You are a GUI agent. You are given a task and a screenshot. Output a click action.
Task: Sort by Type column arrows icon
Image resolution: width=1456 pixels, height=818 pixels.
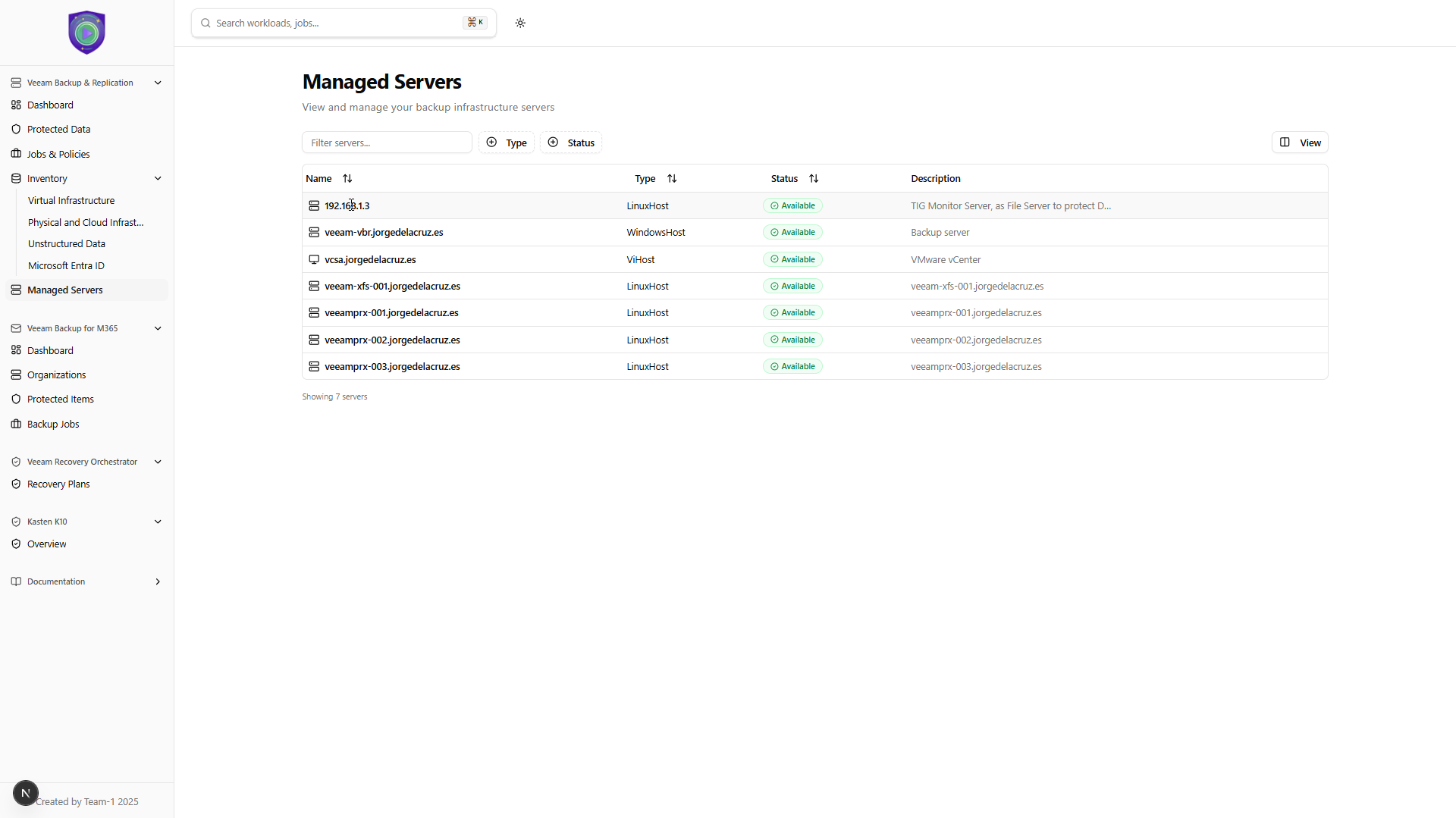[672, 179]
